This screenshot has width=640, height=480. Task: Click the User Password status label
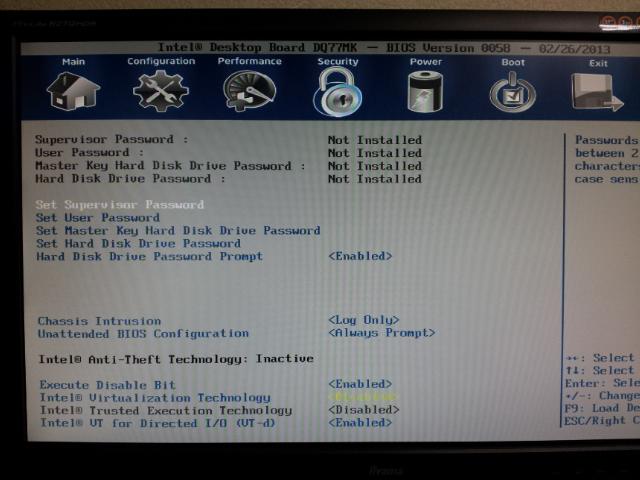[x=89, y=153]
